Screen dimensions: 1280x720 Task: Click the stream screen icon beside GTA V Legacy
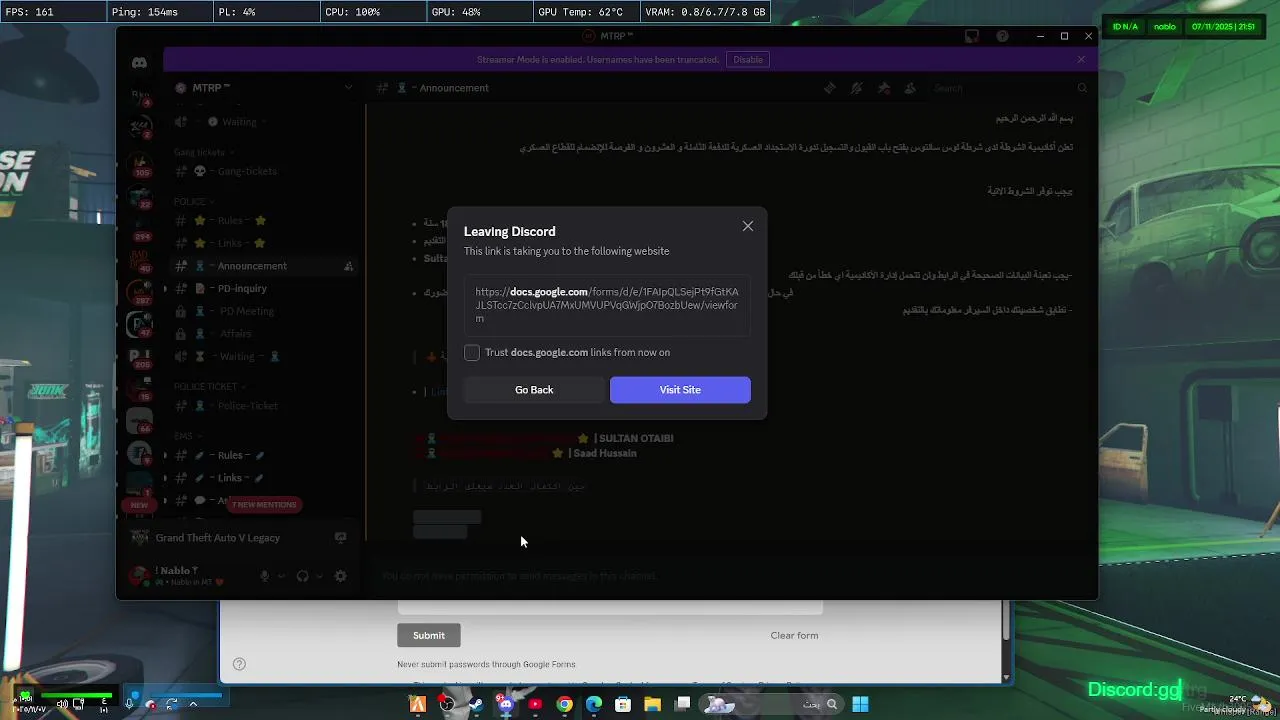click(x=340, y=538)
